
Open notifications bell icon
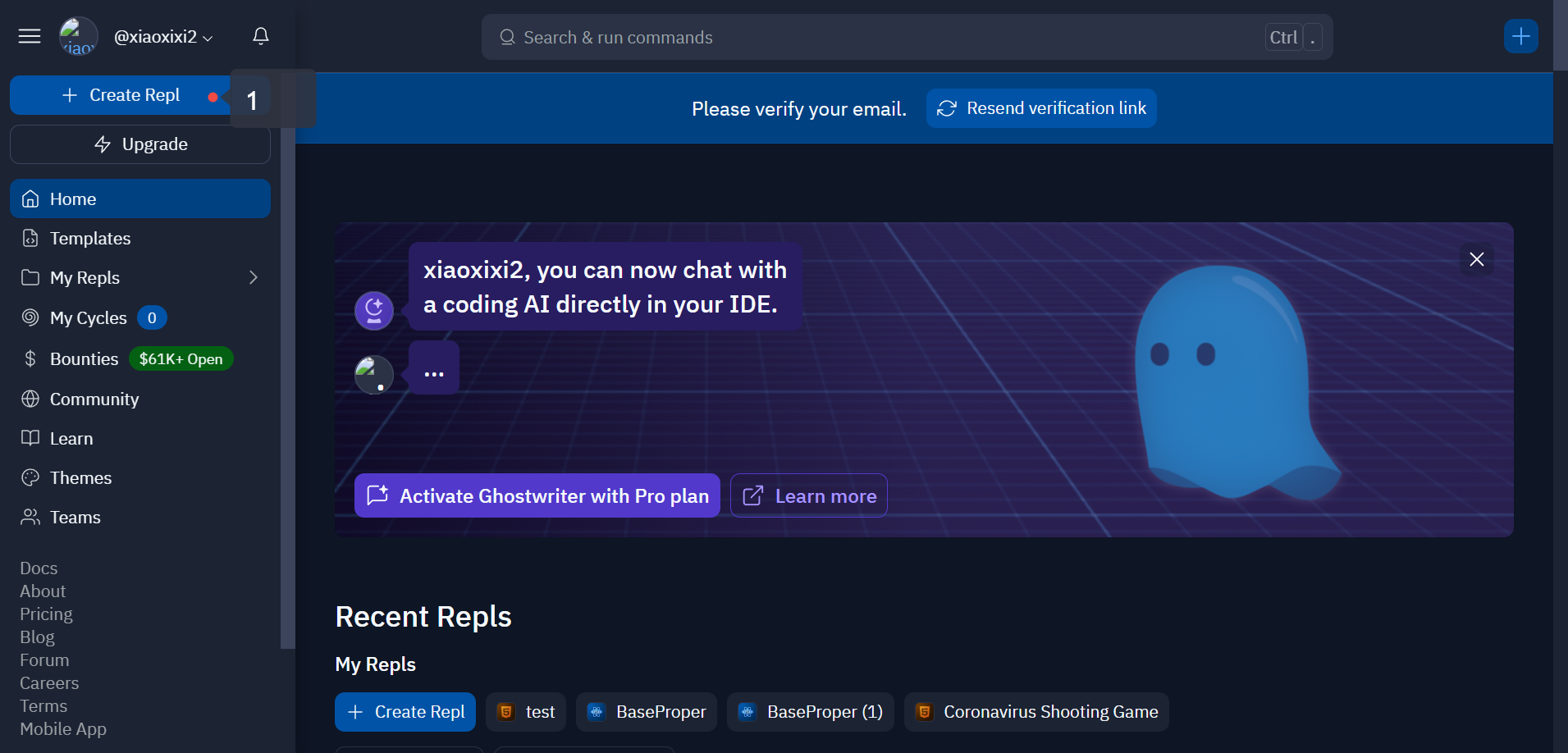[x=261, y=36]
